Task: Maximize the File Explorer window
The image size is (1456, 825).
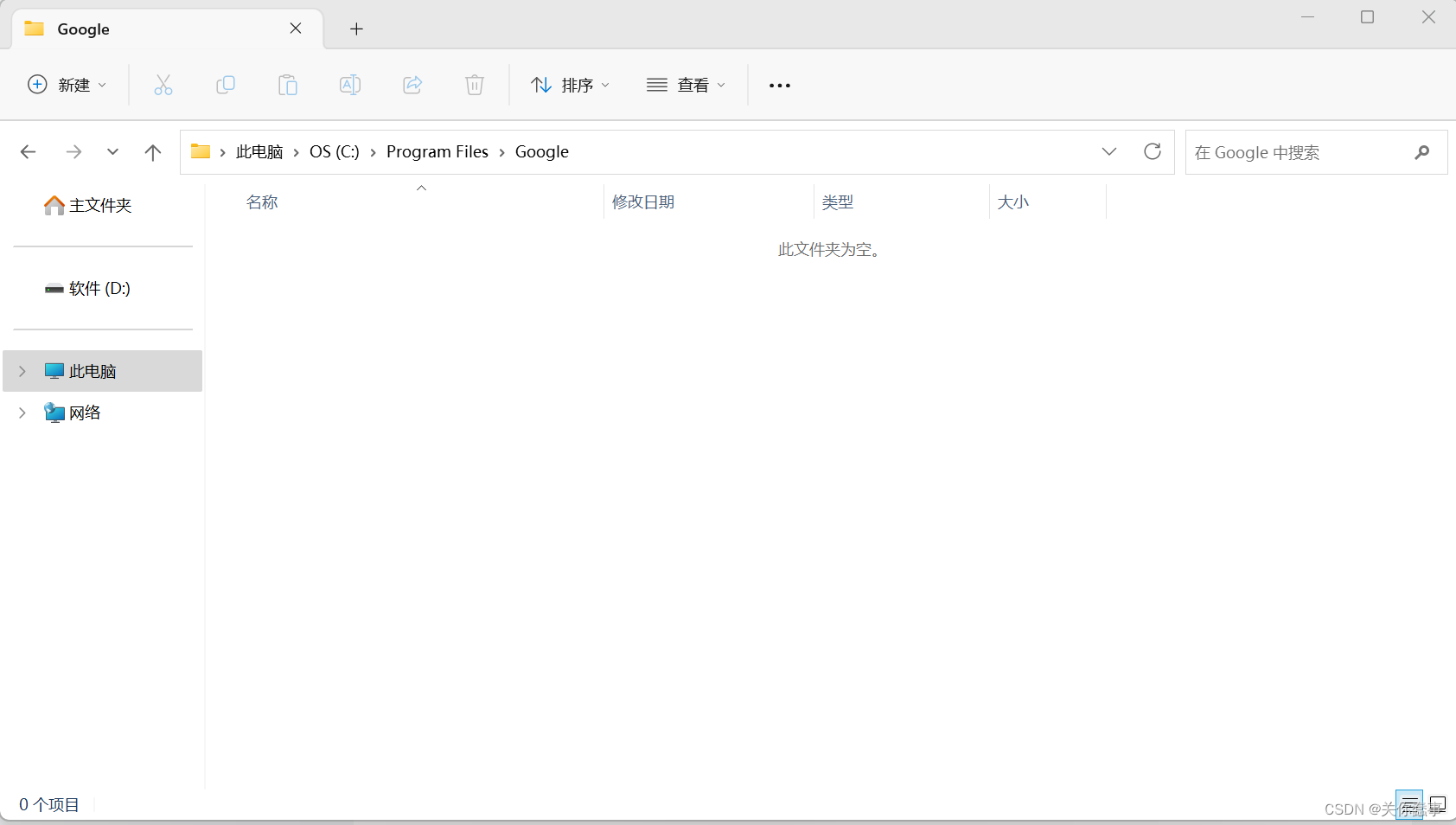Action: click(x=1368, y=17)
